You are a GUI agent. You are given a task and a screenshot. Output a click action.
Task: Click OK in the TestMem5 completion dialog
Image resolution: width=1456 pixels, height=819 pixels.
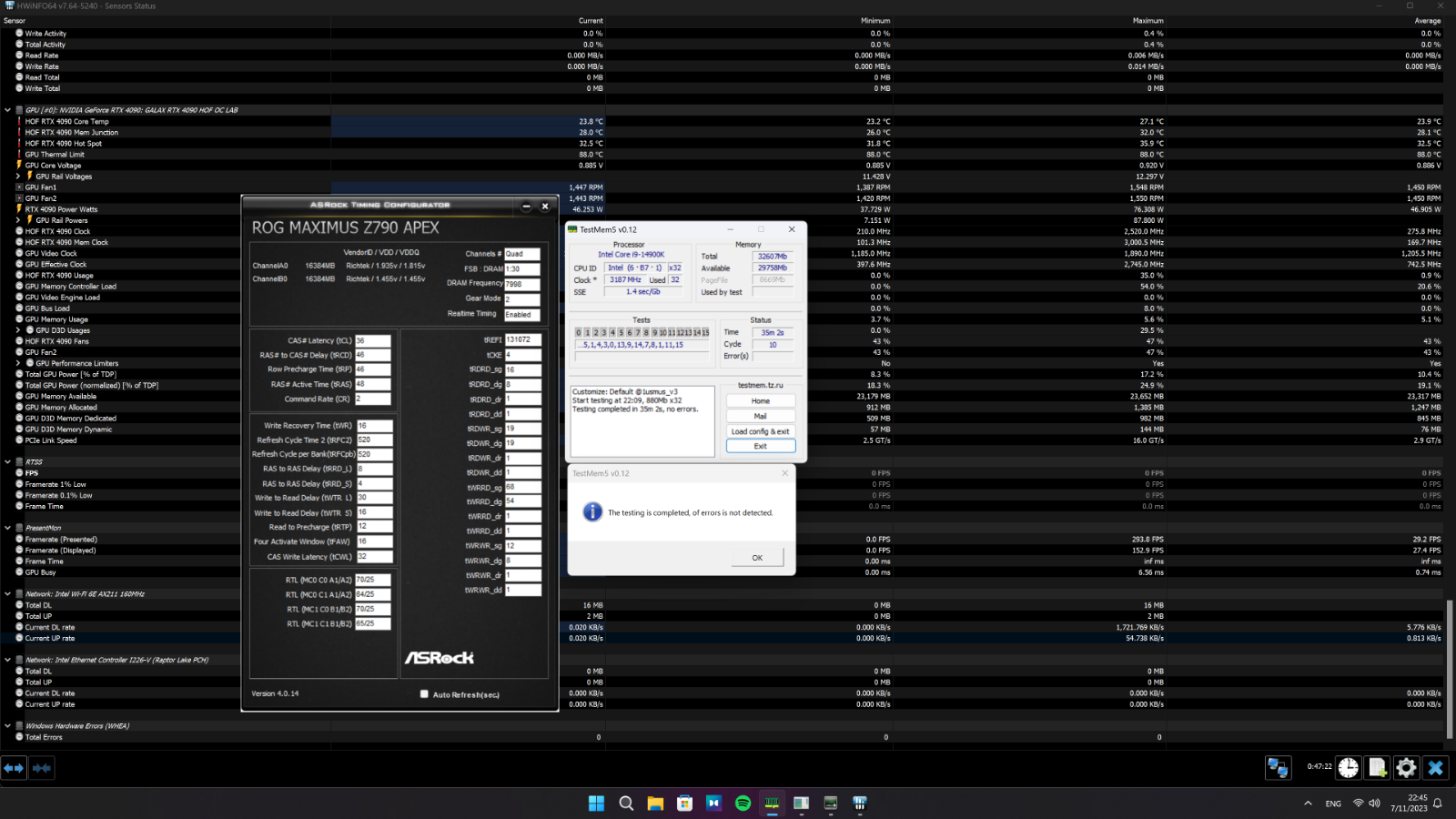757,558
